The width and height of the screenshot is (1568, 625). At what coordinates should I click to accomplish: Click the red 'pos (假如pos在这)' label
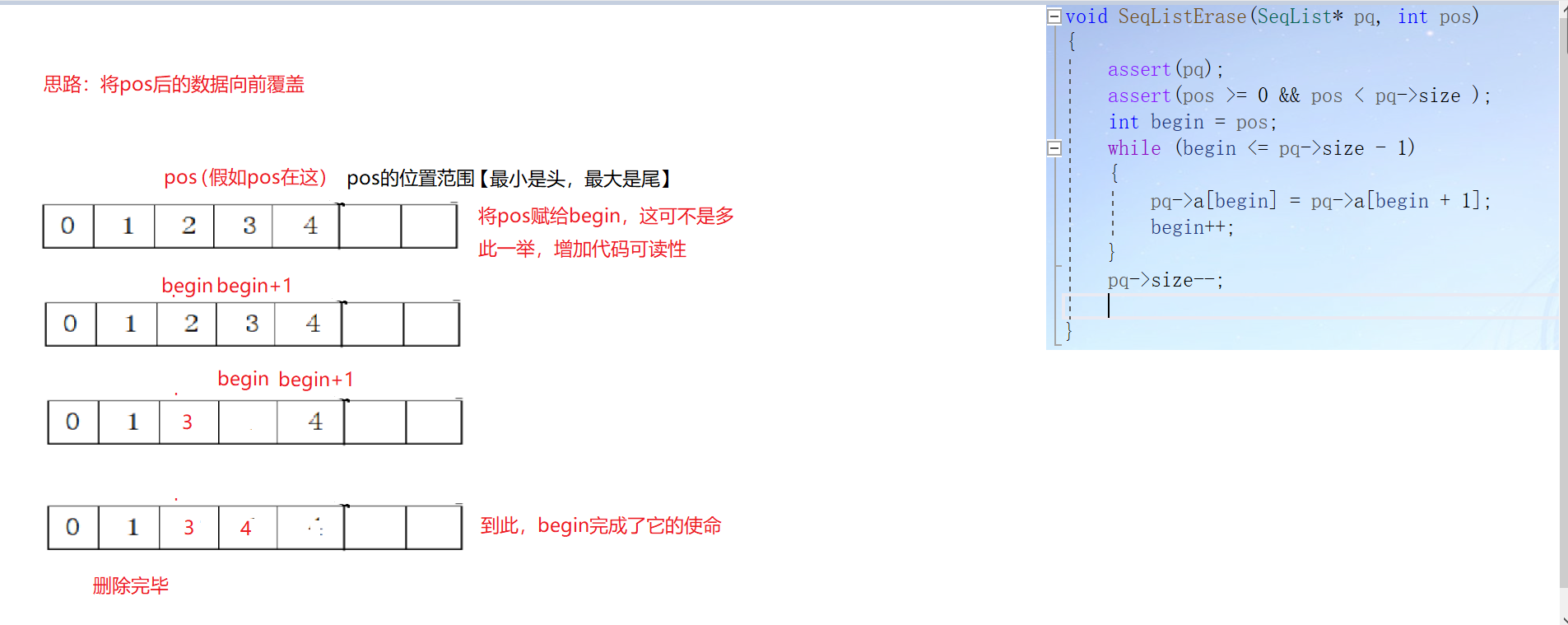245,177
